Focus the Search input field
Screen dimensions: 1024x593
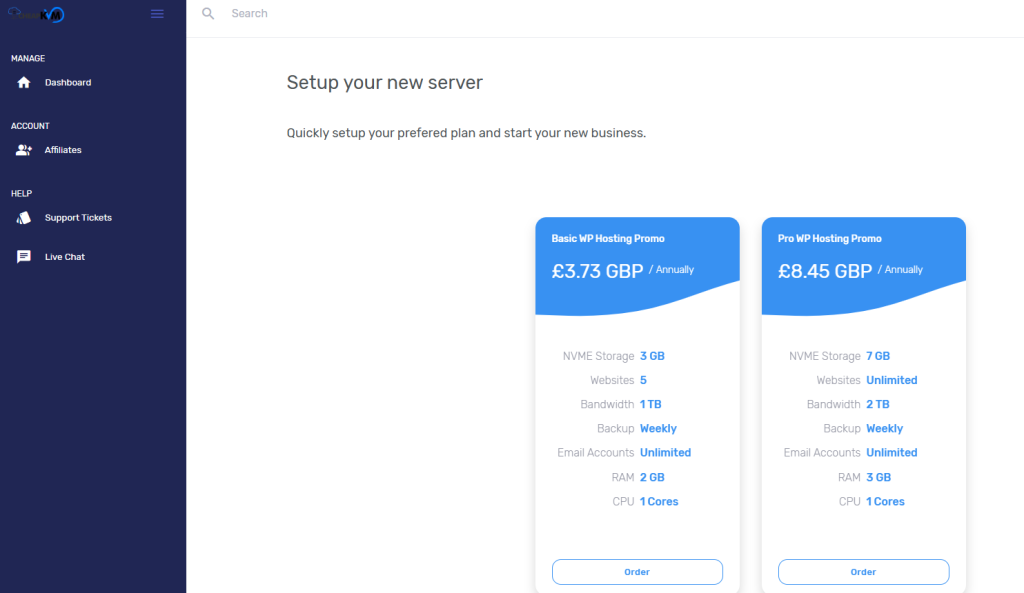click(457, 13)
